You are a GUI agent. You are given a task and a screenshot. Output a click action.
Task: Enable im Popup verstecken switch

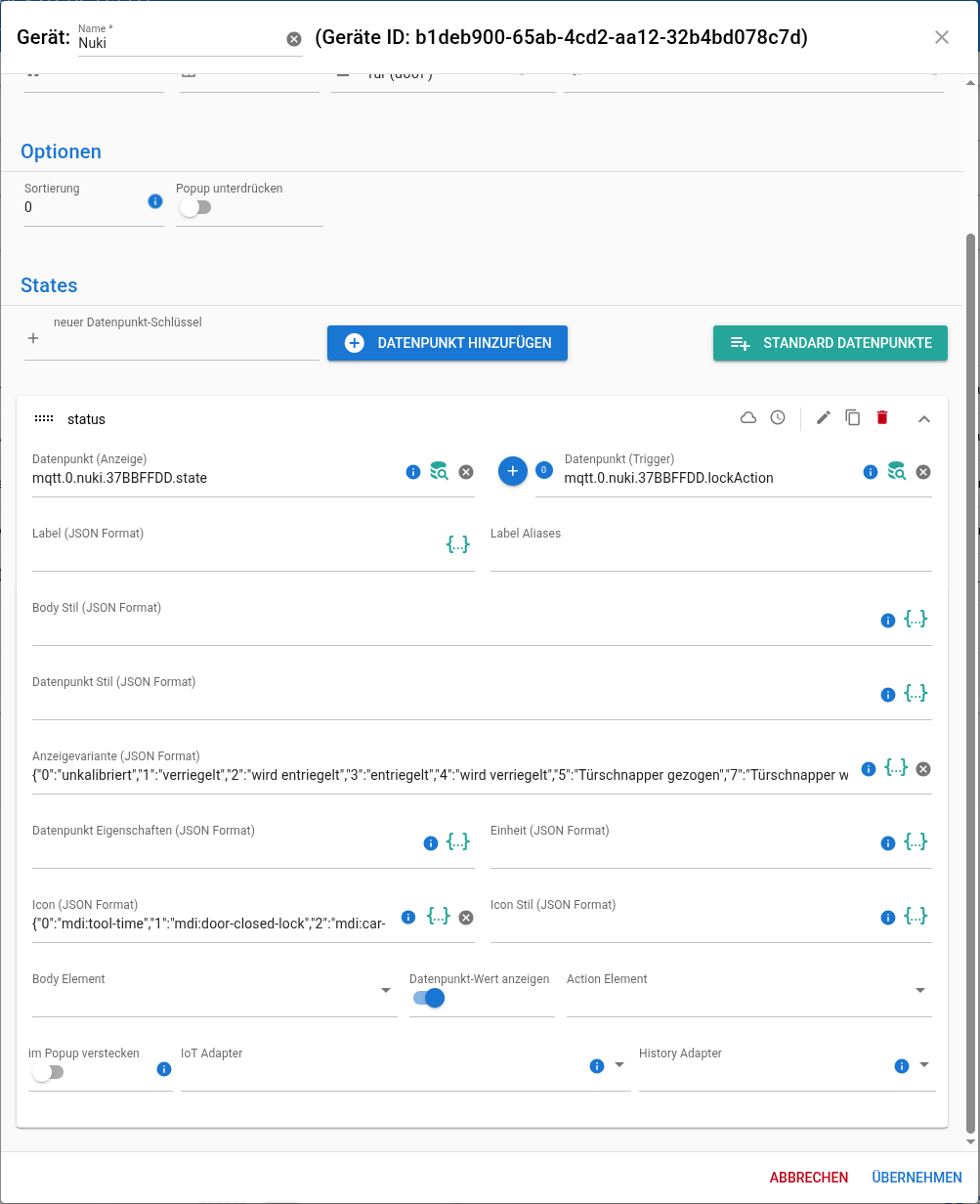point(47,1072)
